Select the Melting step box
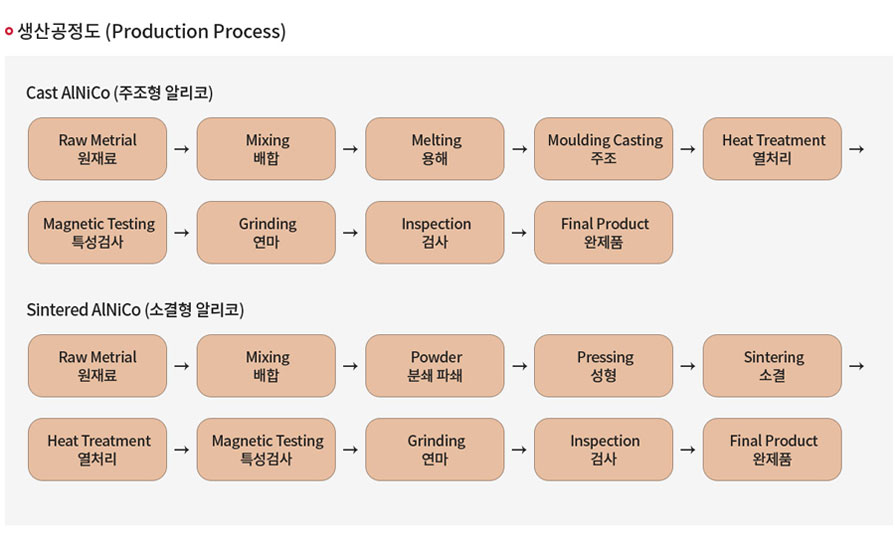 pos(434,149)
